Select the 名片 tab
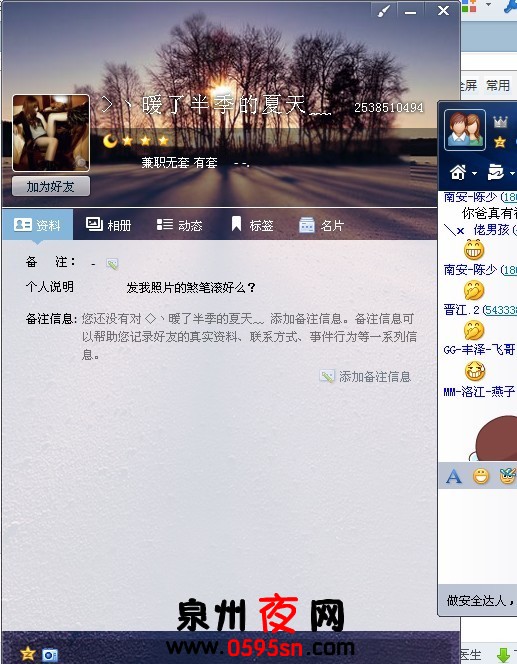This screenshot has width=517, height=664. [321, 225]
